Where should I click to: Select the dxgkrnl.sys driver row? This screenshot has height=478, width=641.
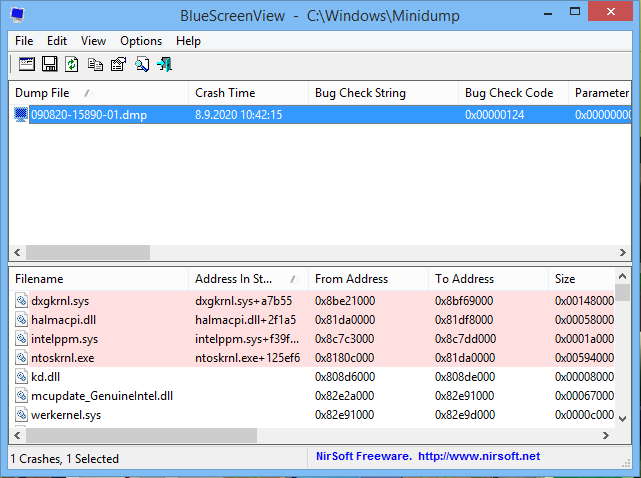tap(60, 300)
